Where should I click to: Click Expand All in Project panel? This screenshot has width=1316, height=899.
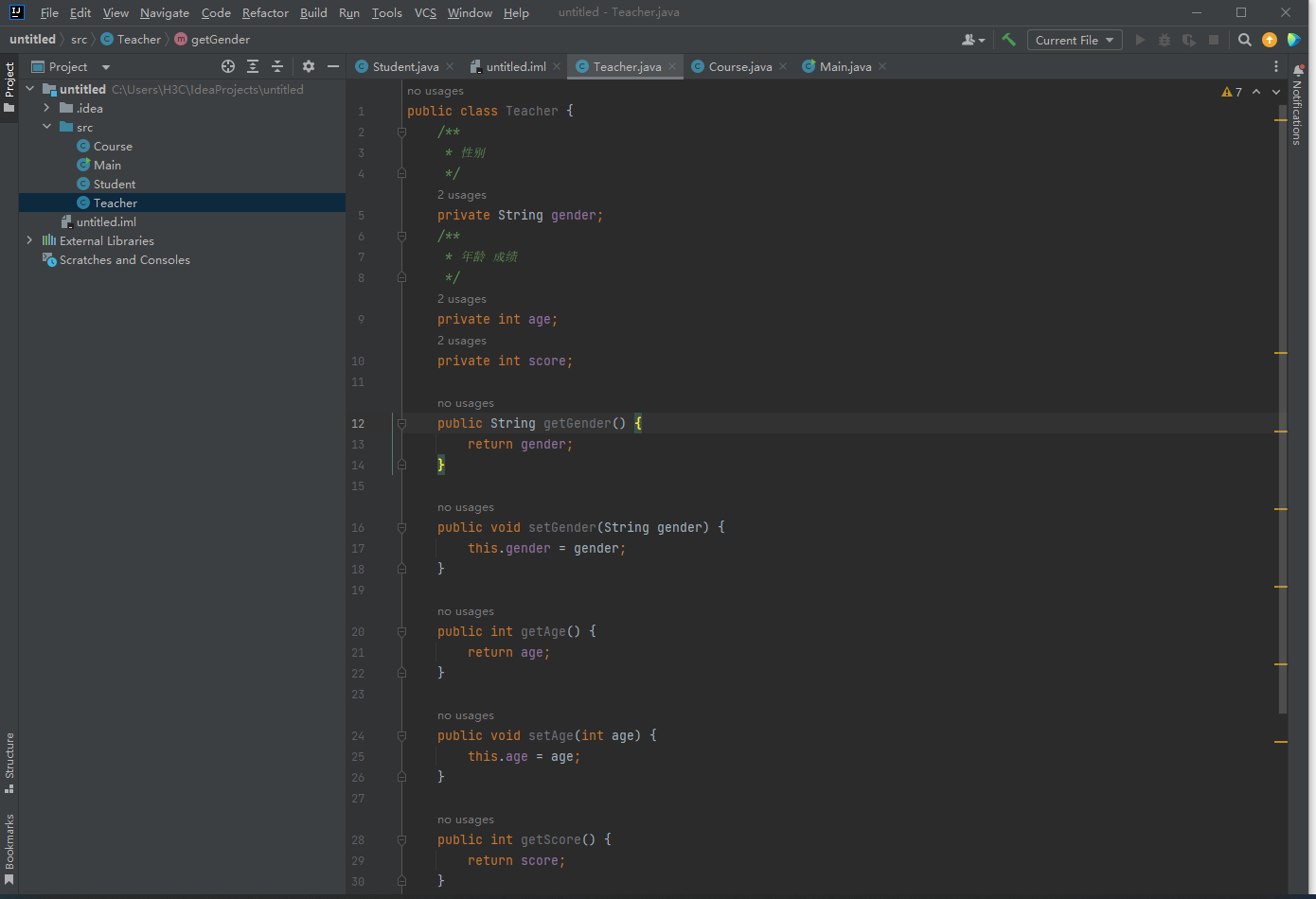point(253,66)
